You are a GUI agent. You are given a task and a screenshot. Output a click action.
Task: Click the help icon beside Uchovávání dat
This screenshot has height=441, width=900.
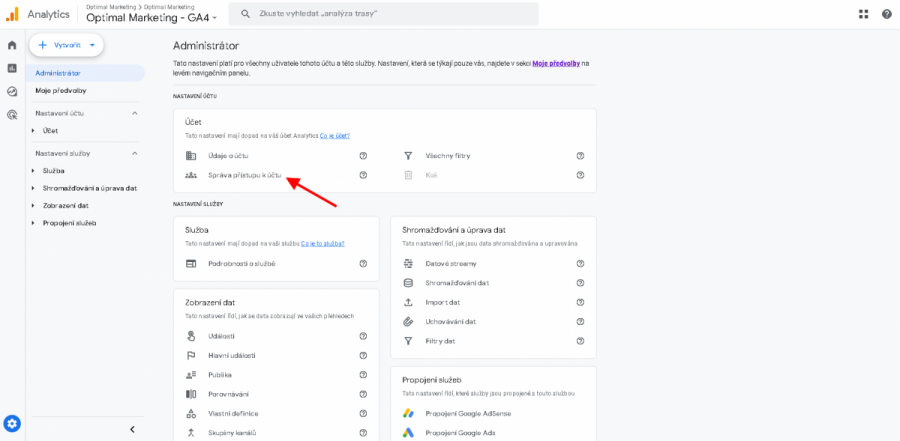tap(580, 322)
